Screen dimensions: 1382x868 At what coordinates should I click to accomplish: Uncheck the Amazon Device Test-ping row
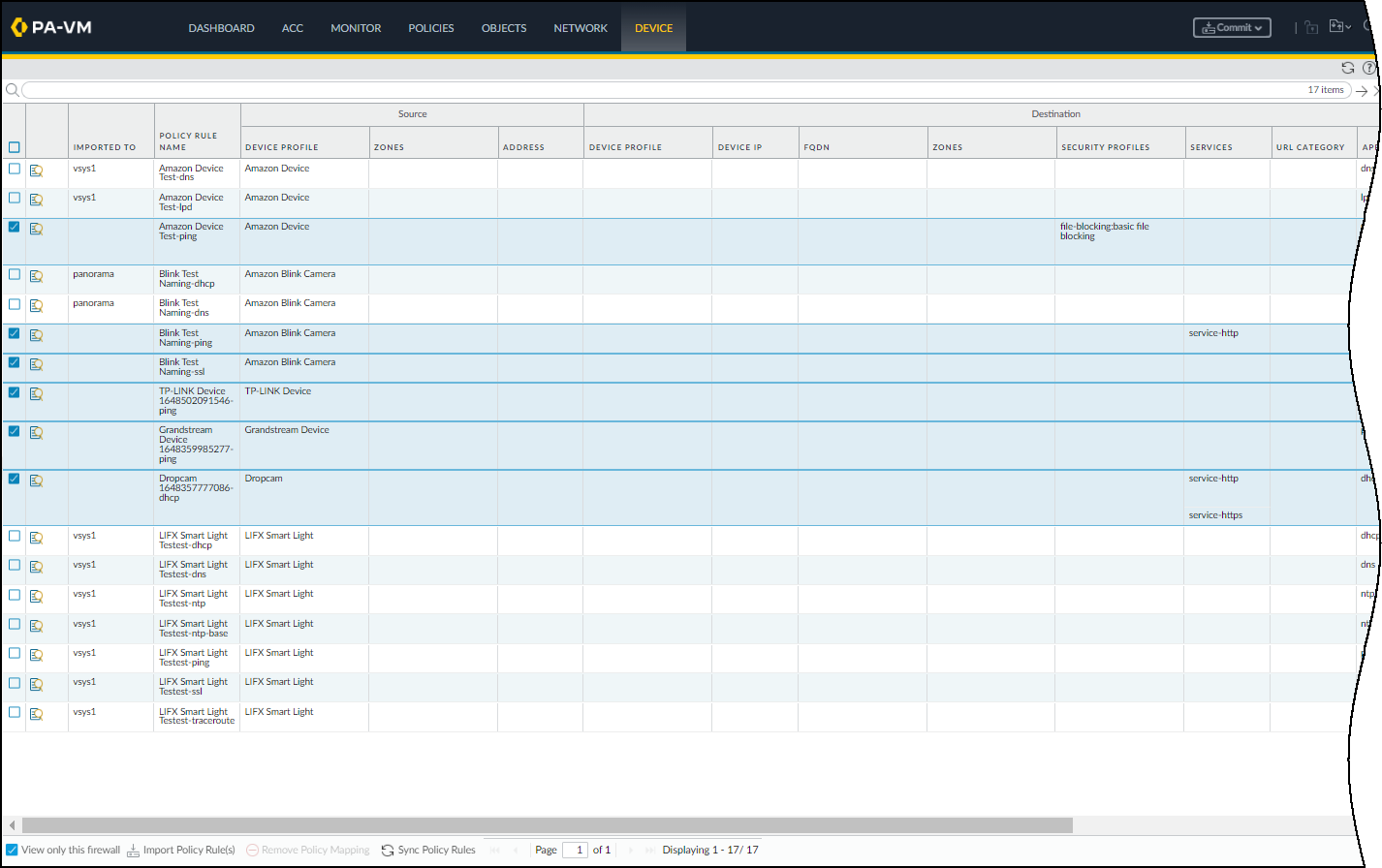[14, 227]
